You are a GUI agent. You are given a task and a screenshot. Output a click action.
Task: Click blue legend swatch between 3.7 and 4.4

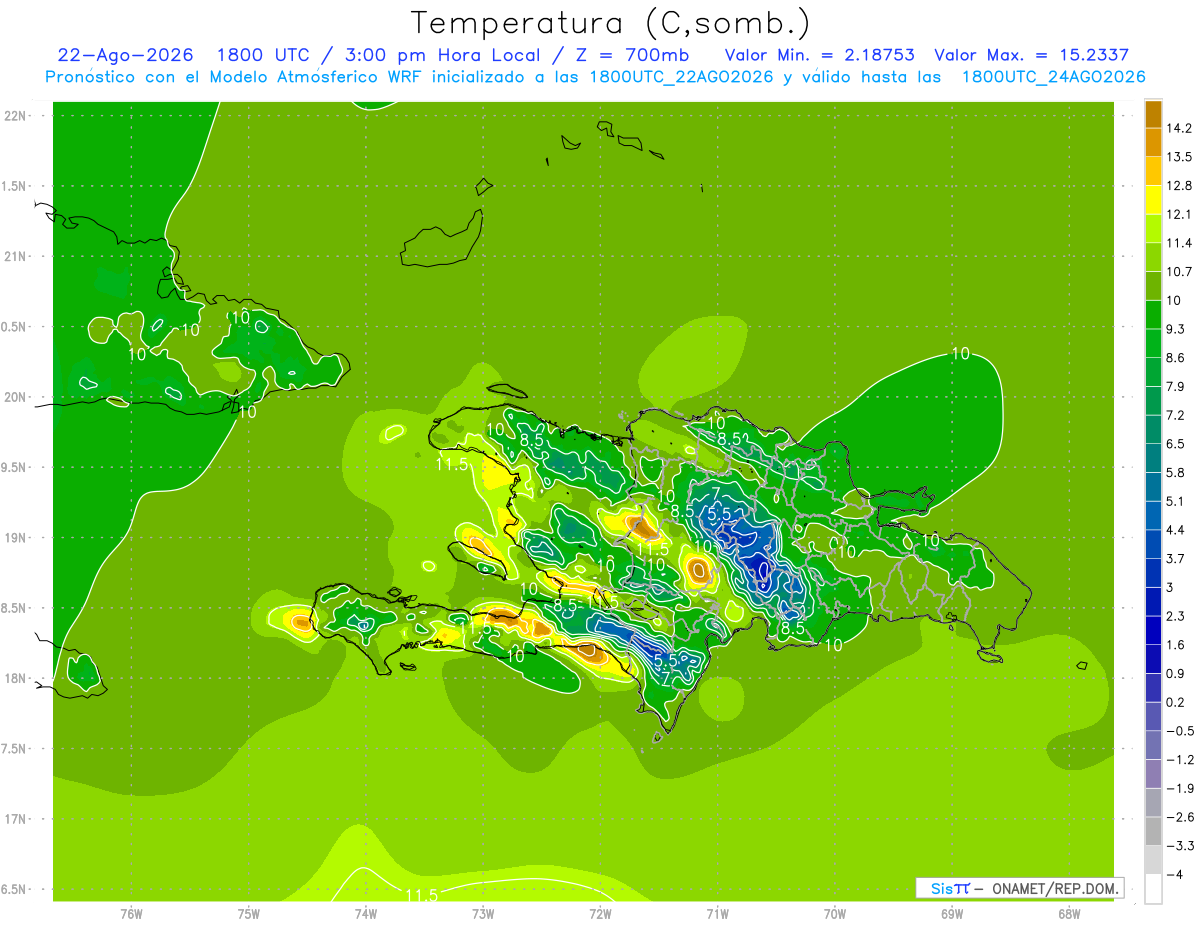[x=1153, y=544]
